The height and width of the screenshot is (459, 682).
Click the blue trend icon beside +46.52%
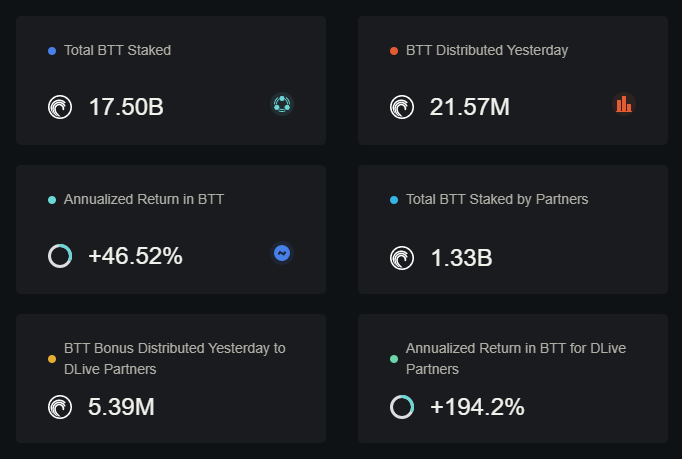pos(282,253)
